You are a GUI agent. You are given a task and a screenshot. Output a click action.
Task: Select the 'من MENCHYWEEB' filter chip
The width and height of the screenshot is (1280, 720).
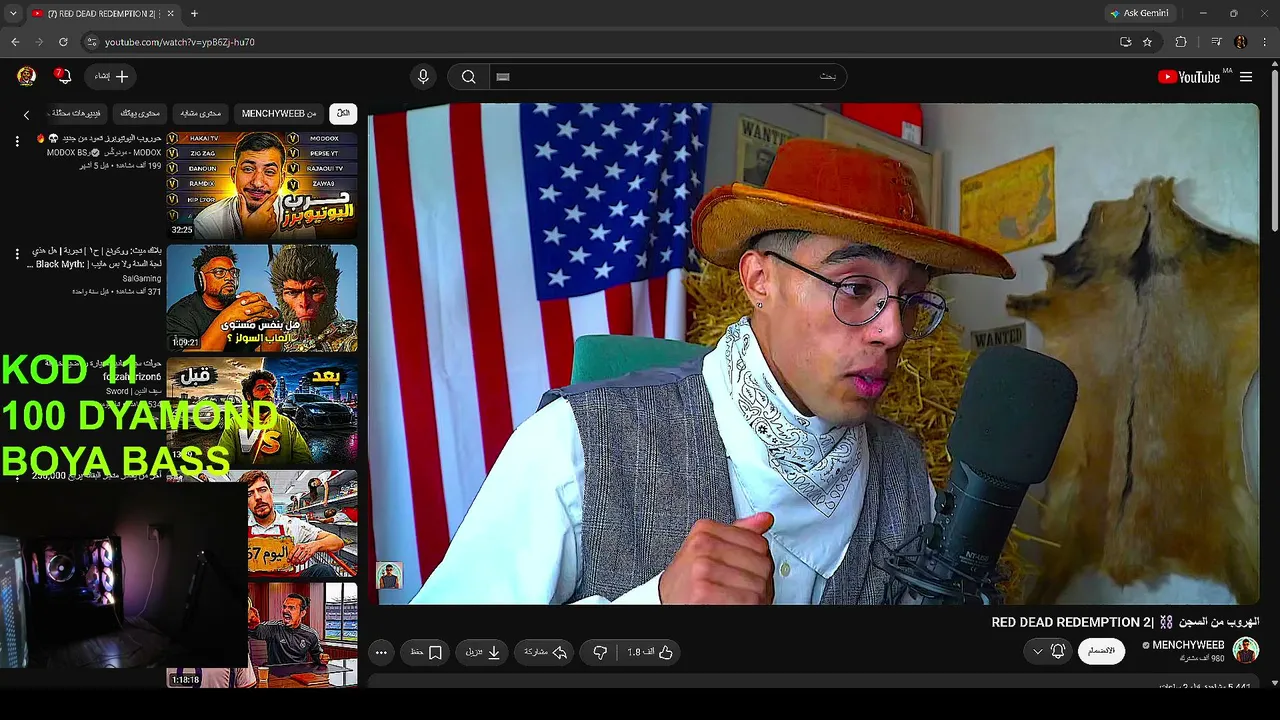tap(279, 114)
